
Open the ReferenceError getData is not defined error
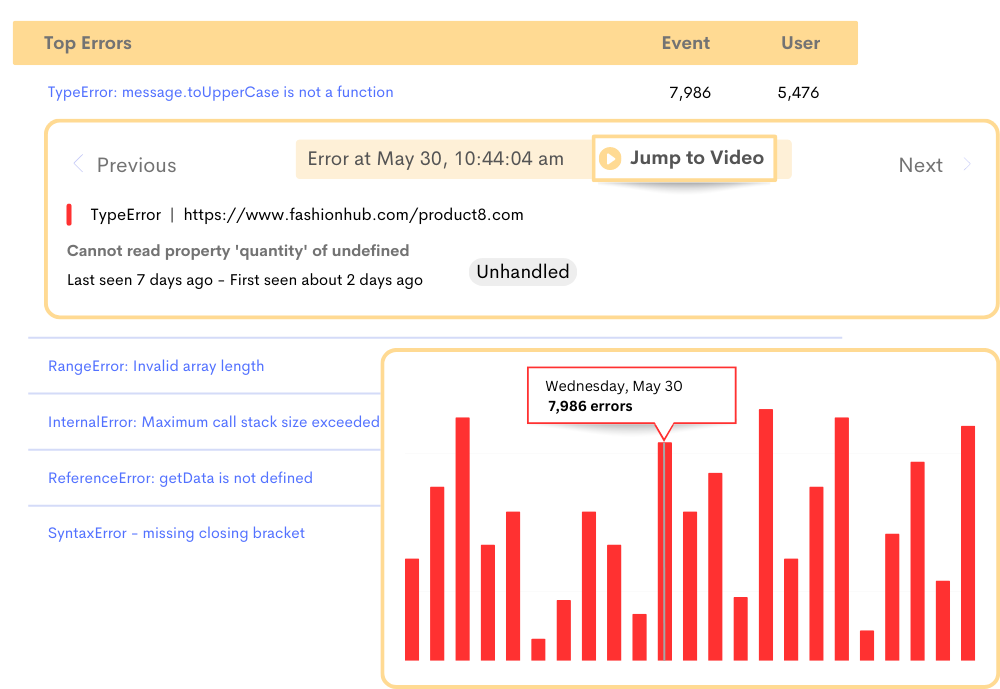pyautogui.click(x=179, y=478)
